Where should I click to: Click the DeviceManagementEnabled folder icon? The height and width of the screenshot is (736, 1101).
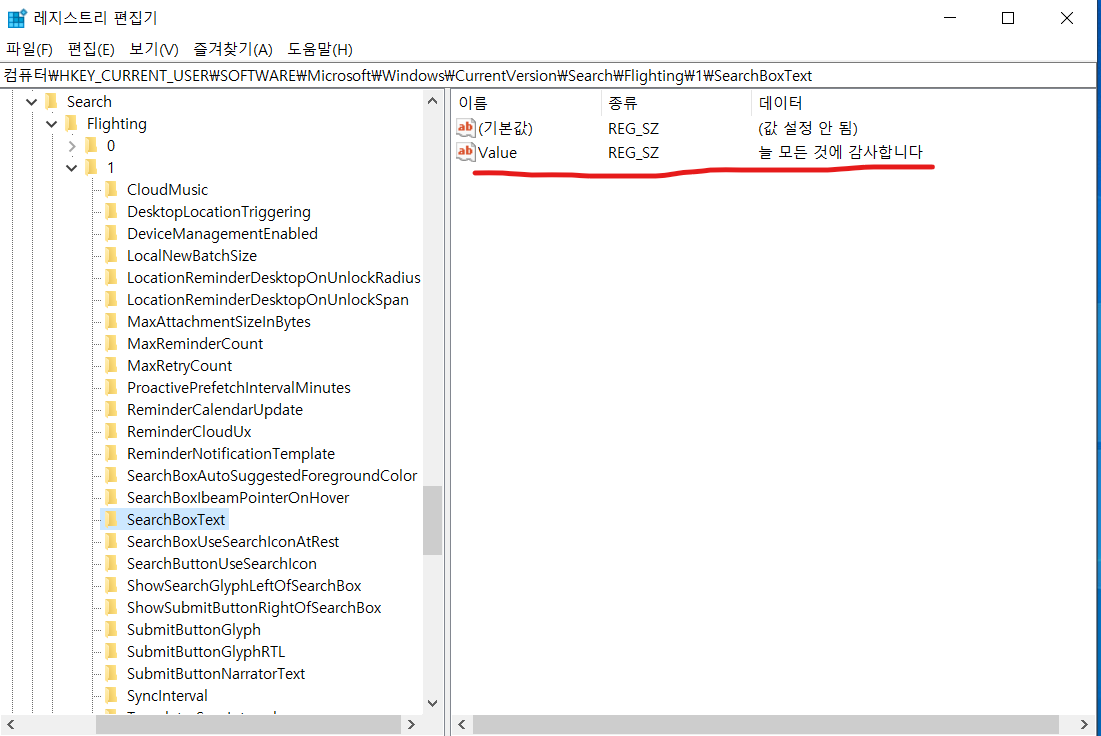point(111,233)
